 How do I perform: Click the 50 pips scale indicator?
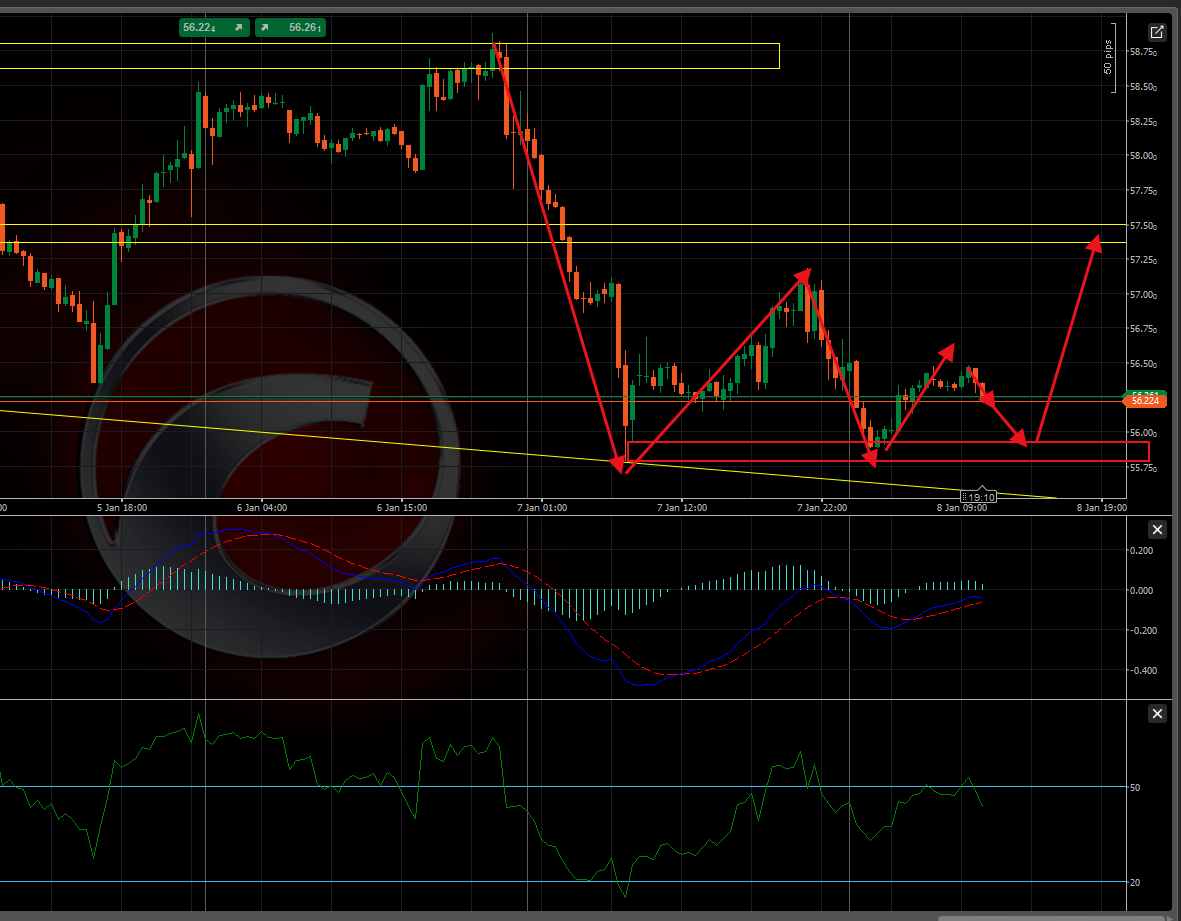(1109, 57)
